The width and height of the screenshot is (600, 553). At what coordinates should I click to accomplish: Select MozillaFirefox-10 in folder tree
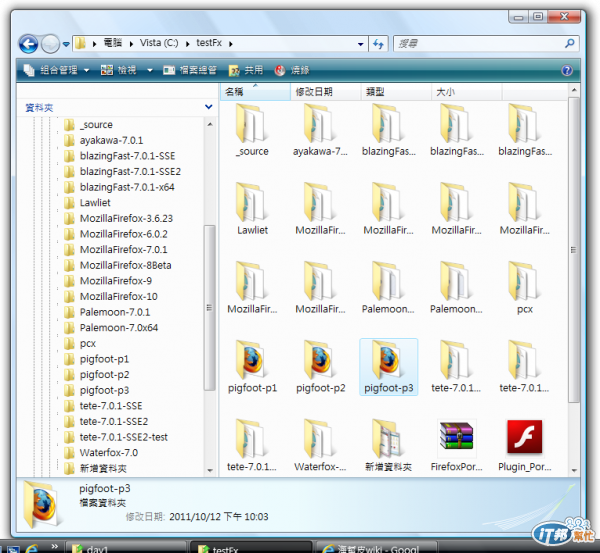coord(119,297)
